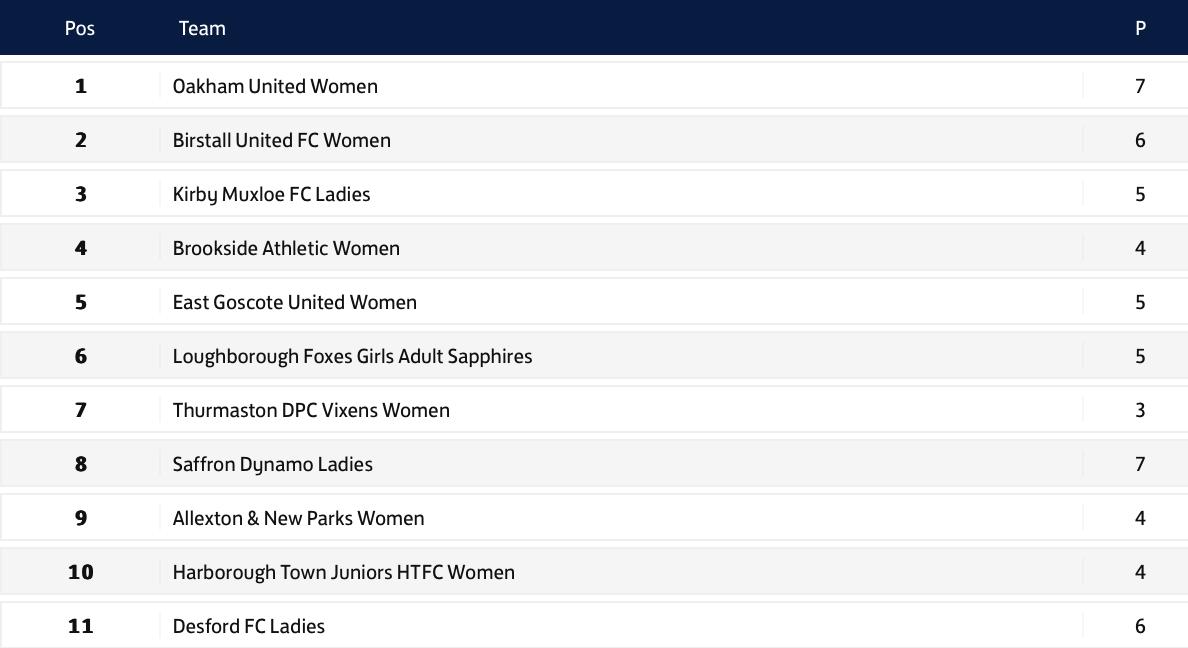
Task: Open Brookside Athletic Women team page
Action: (286, 248)
